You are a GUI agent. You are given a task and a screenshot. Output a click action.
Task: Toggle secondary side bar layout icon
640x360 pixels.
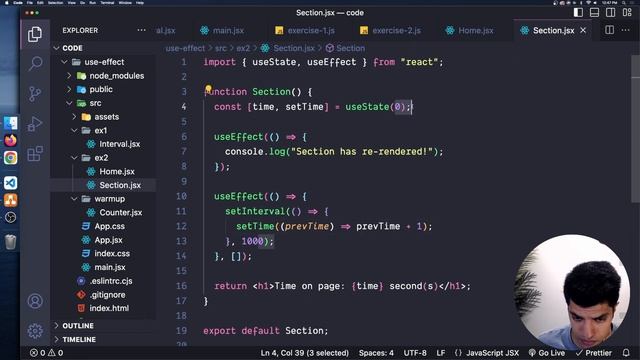tap(611, 13)
